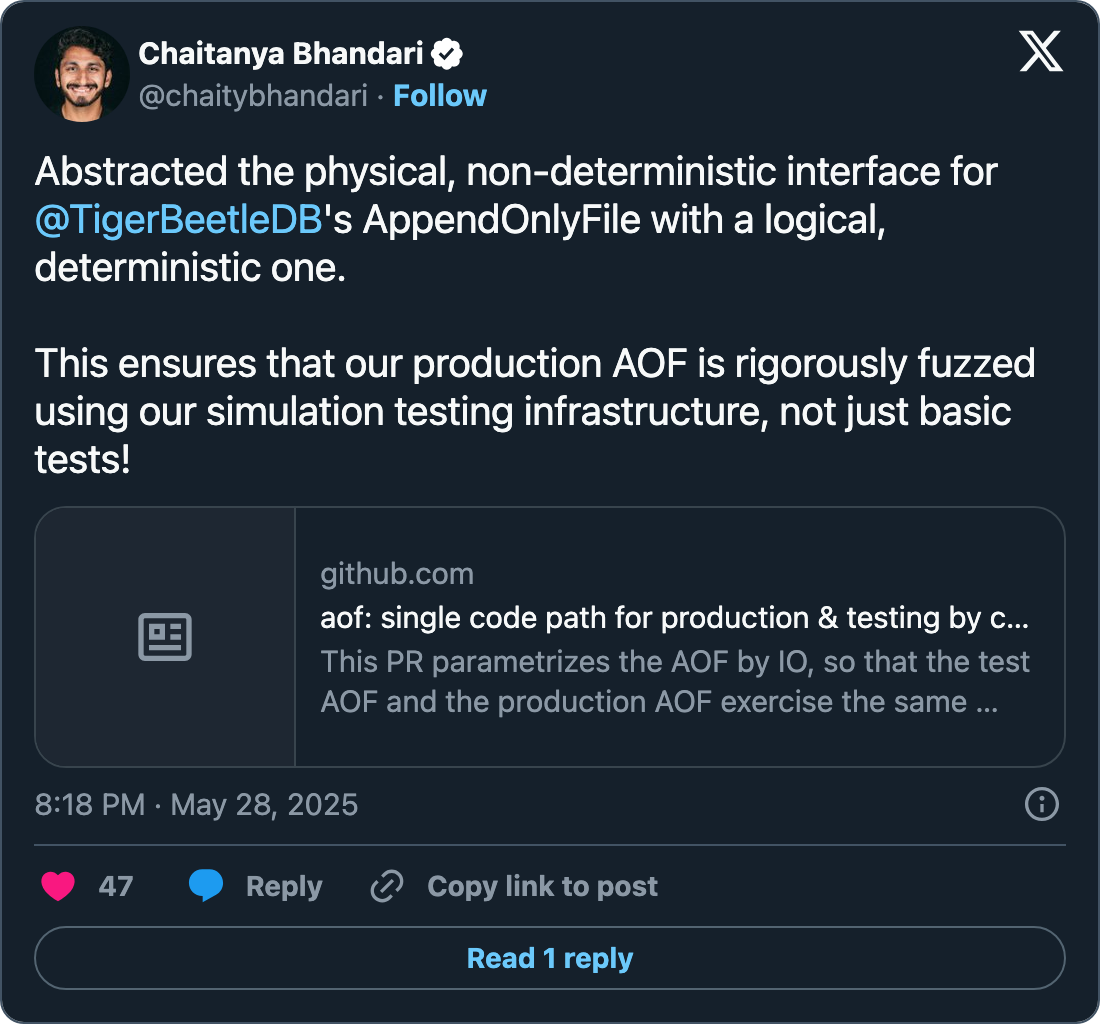Click the PR description preview text

click(x=674, y=681)
